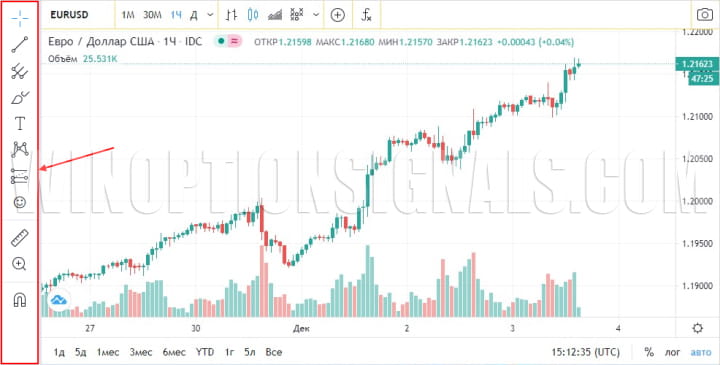The height and width of the screenshot is (365, 720).
Task: Activate the zoom in tool
Action: point(19,264)
